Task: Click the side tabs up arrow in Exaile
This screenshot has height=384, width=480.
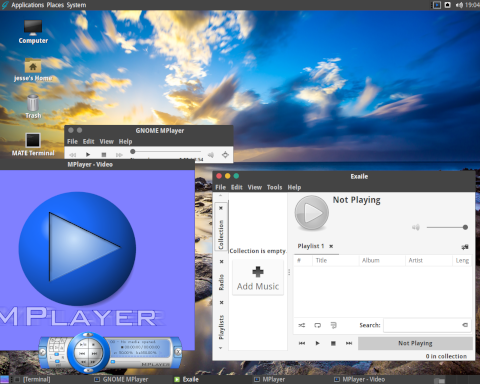Action: 220,196
